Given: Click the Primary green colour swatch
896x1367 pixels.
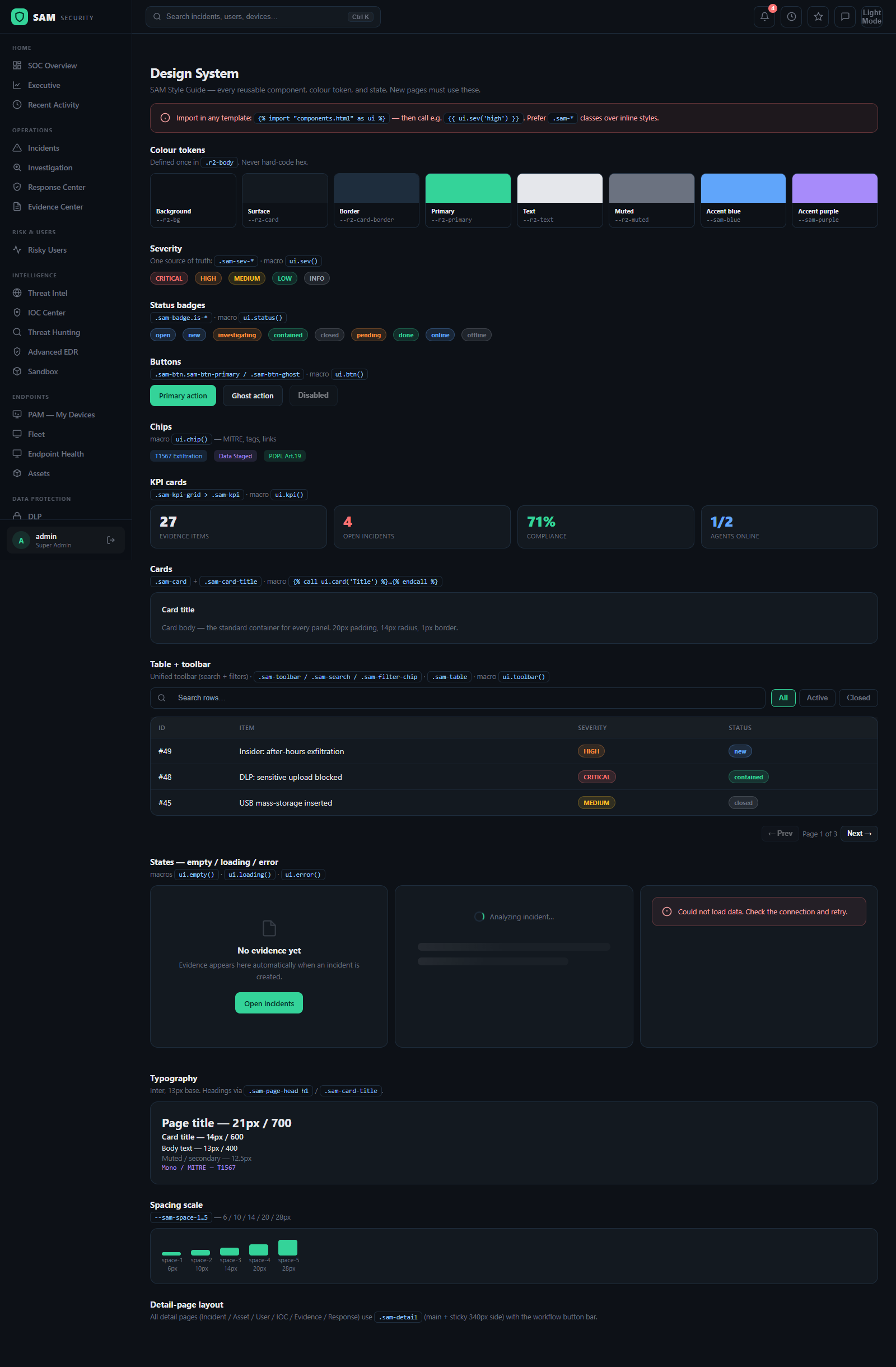Looking at the screenshot, I should point(468,201).
